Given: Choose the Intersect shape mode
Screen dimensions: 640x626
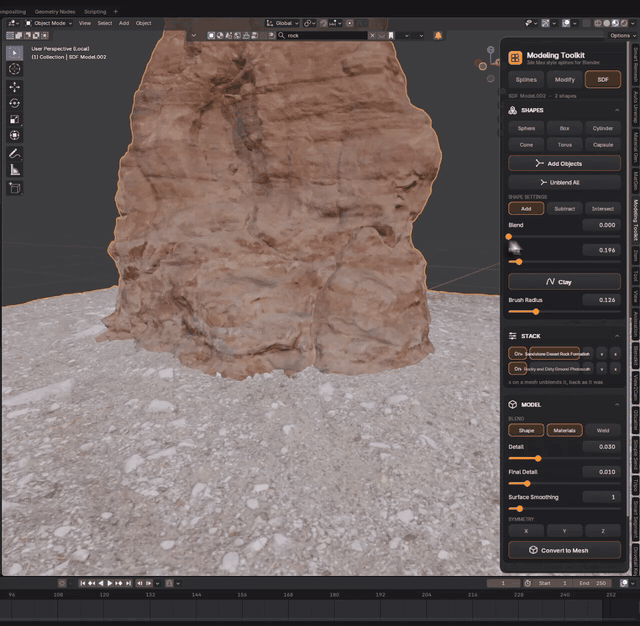Looking at the screenshot, I should click(603, 209).
